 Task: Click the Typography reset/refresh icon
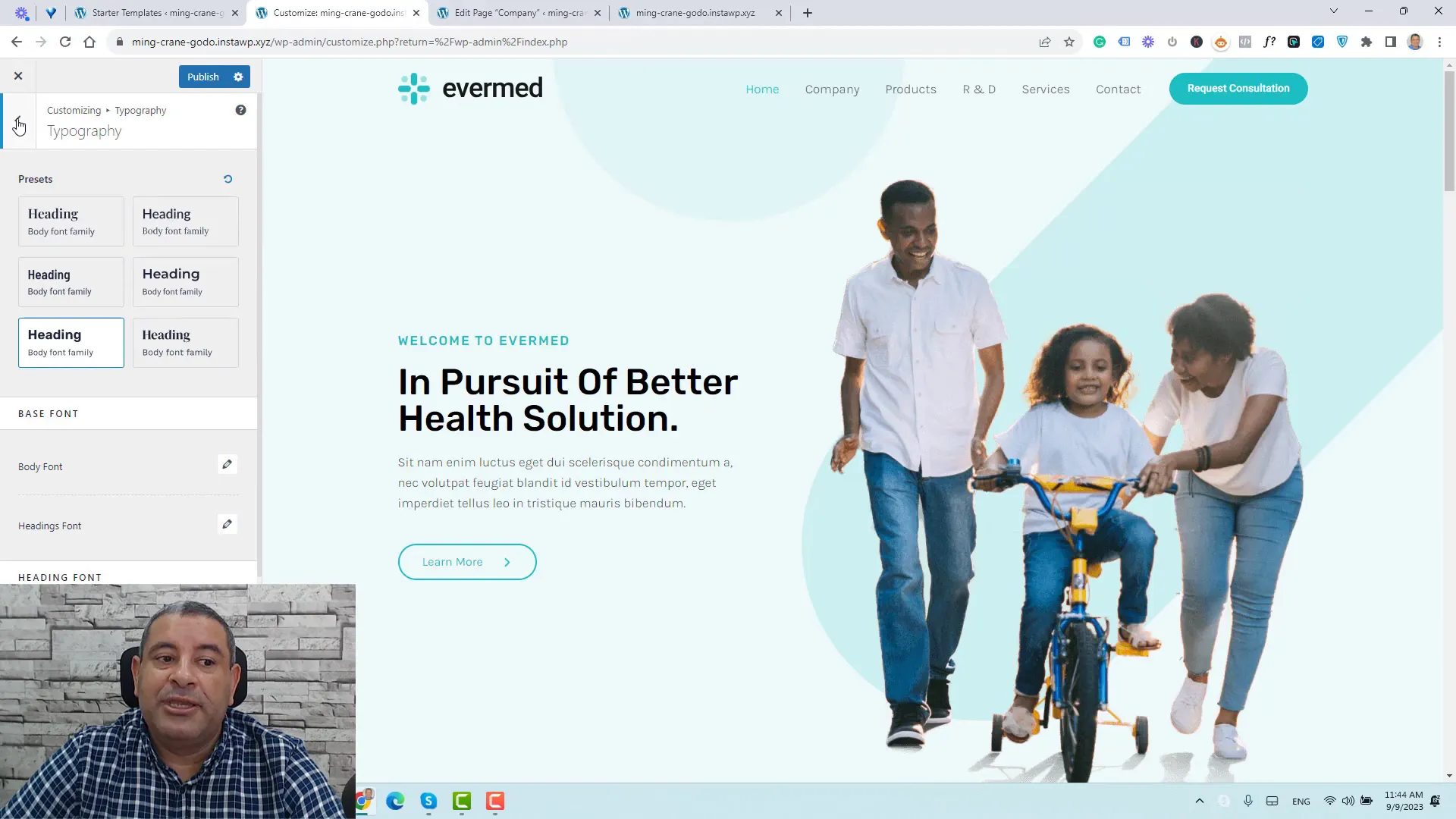click(x=228, y=179)
